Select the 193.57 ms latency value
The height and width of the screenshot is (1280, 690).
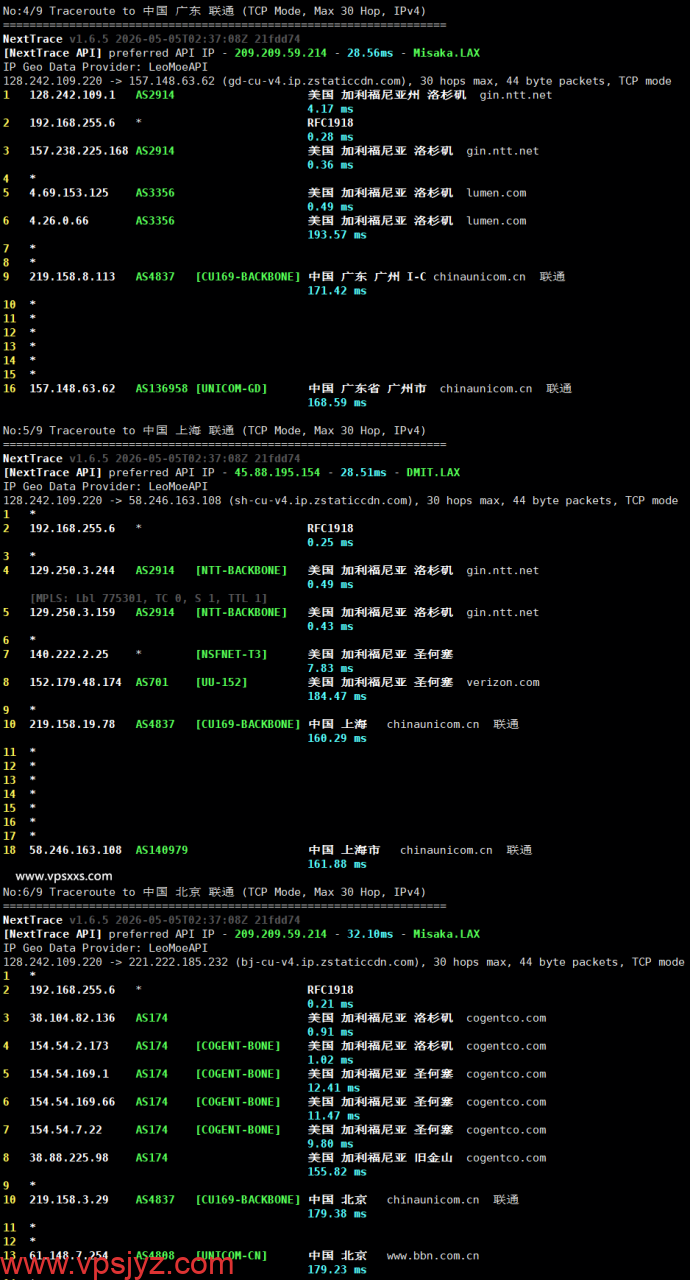tap(337, 235)
